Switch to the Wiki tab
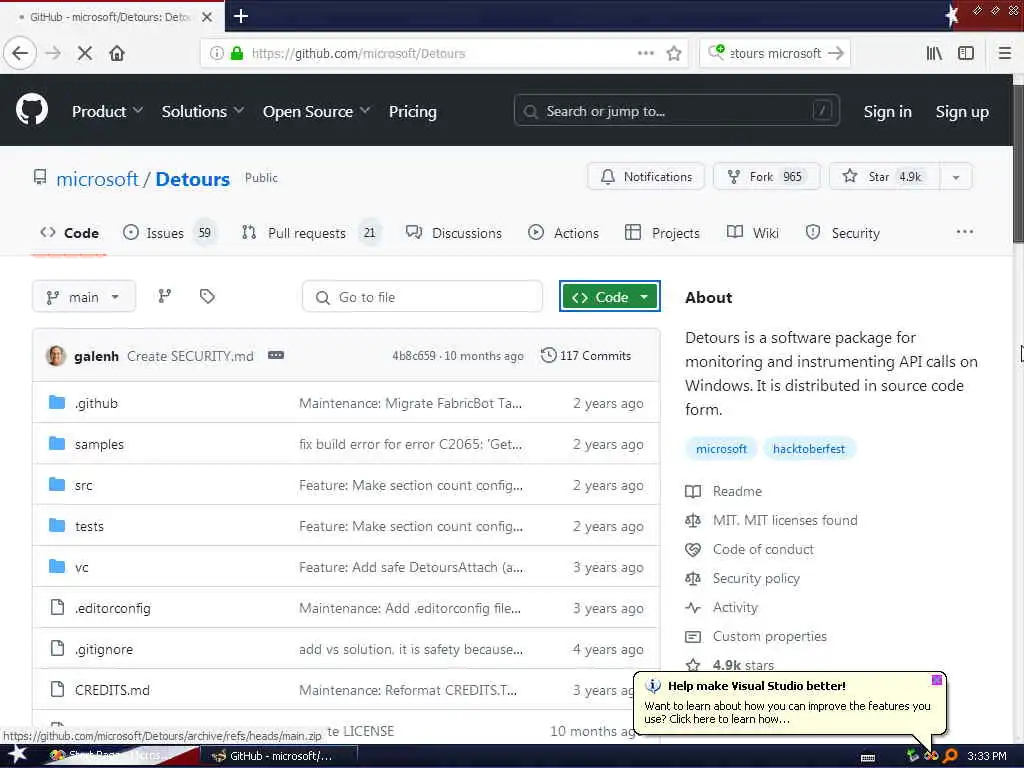 753,232
